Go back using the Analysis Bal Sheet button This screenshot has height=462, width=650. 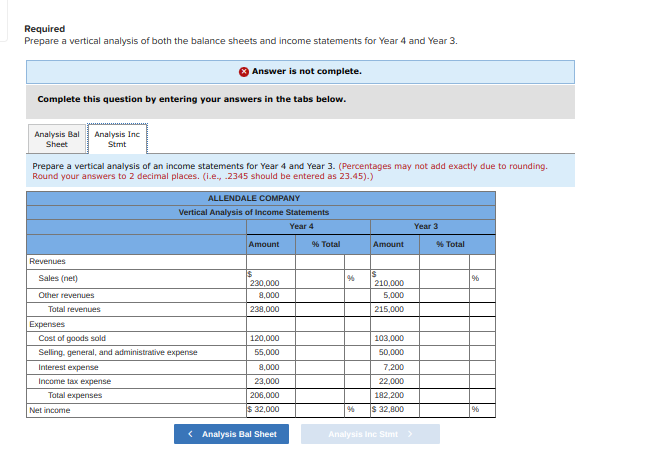[231, 434]
